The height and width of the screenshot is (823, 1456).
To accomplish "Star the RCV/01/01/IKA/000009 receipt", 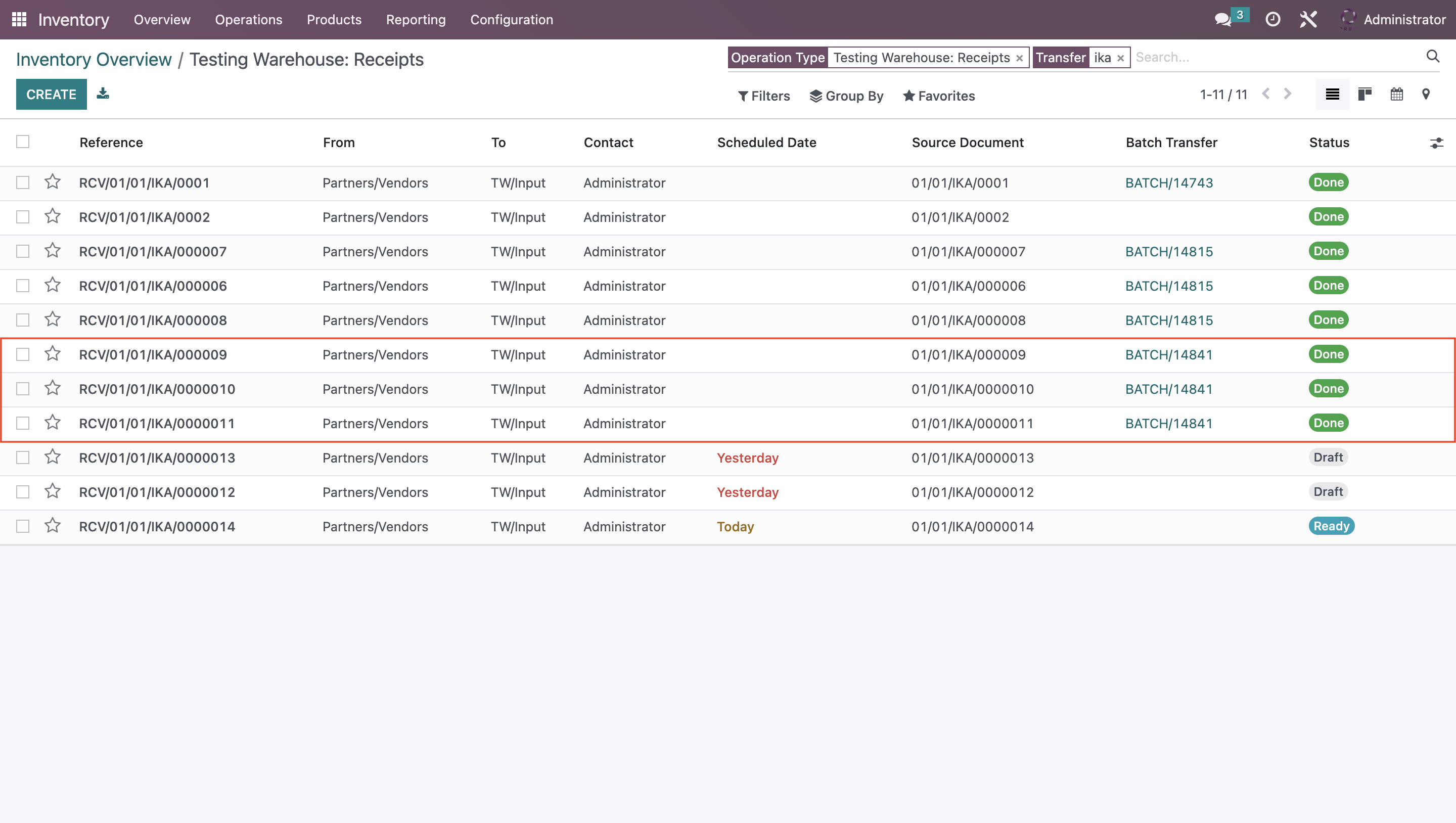I will (53, 354).
